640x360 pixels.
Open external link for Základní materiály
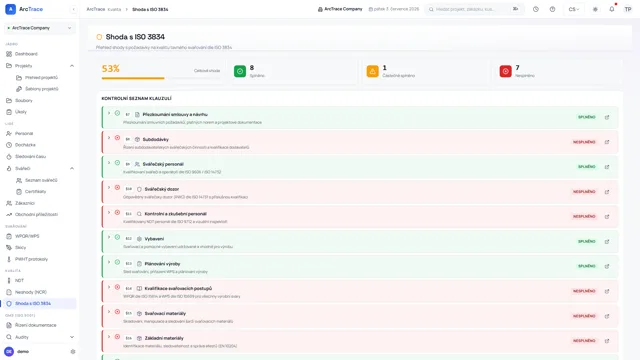click(x=607, y=341)
